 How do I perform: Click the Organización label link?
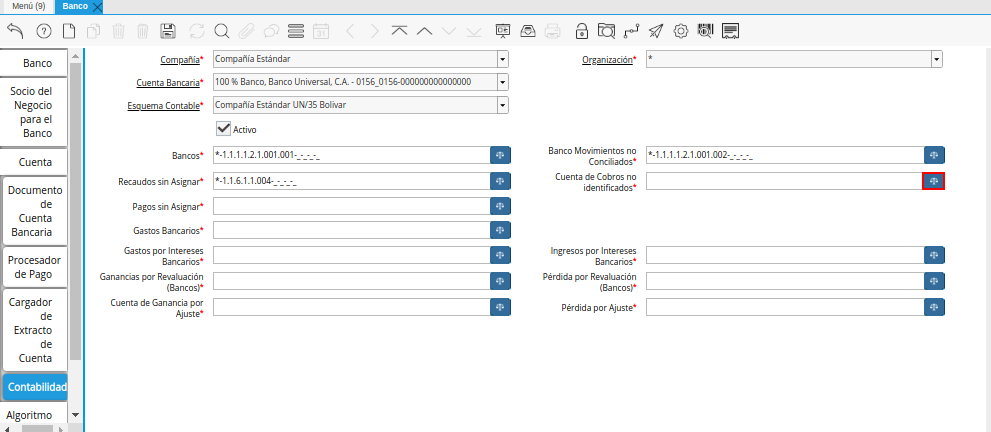coord(607,59)
